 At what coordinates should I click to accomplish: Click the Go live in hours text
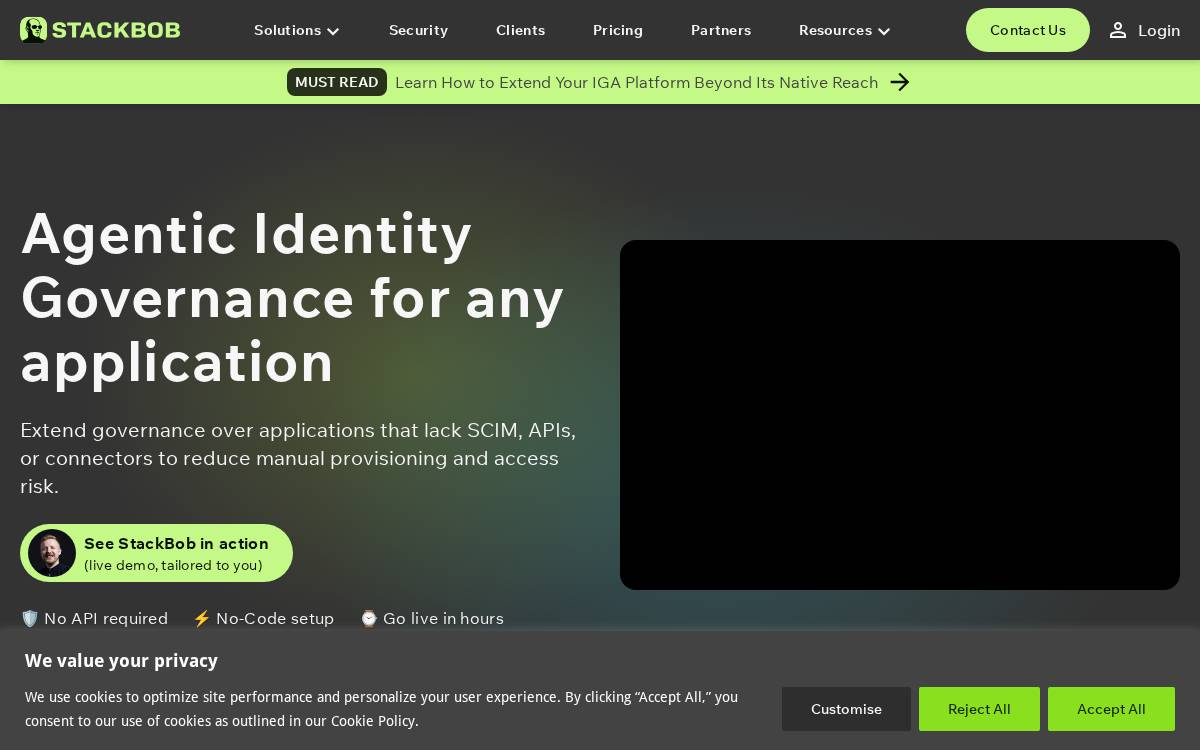coord(443,619)
